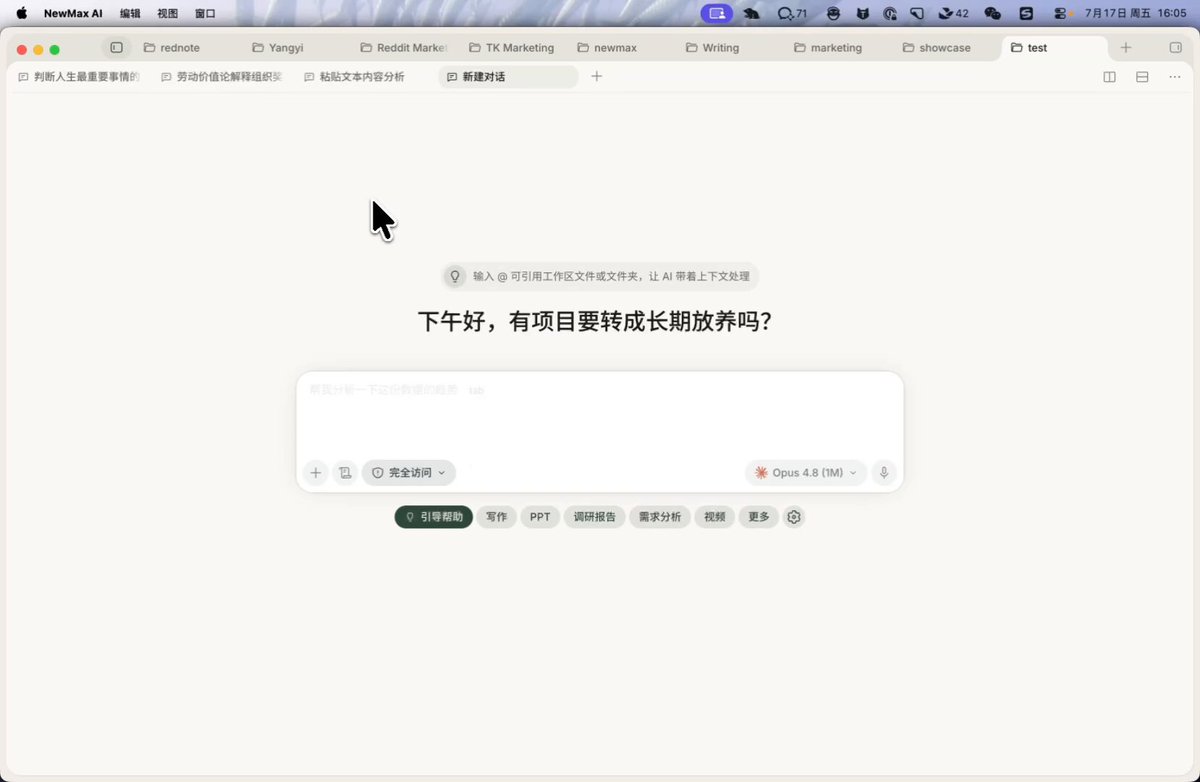
Task: Click the crop-style icon beside attach plus
Action: click(x=345, y=473)
